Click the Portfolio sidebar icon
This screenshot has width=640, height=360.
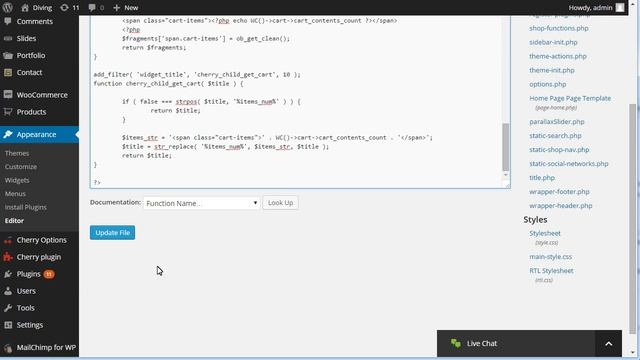[x=8, y=56]
